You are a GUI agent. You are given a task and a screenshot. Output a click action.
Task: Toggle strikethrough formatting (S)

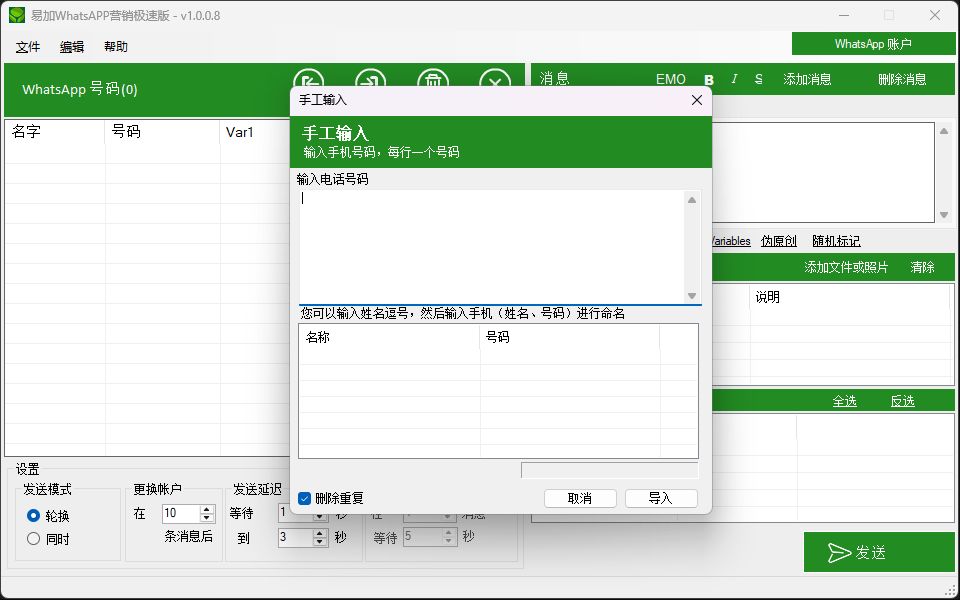(759, 79)
